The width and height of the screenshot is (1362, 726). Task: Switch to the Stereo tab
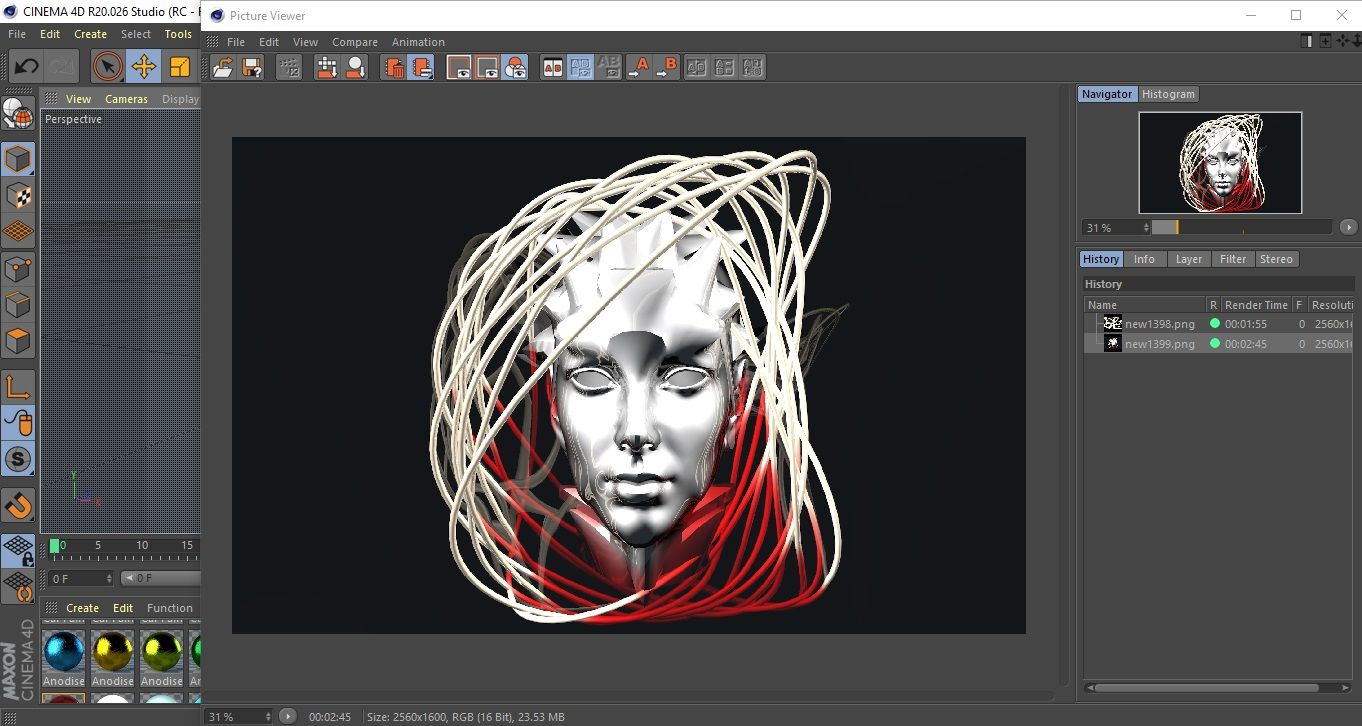1276,259
